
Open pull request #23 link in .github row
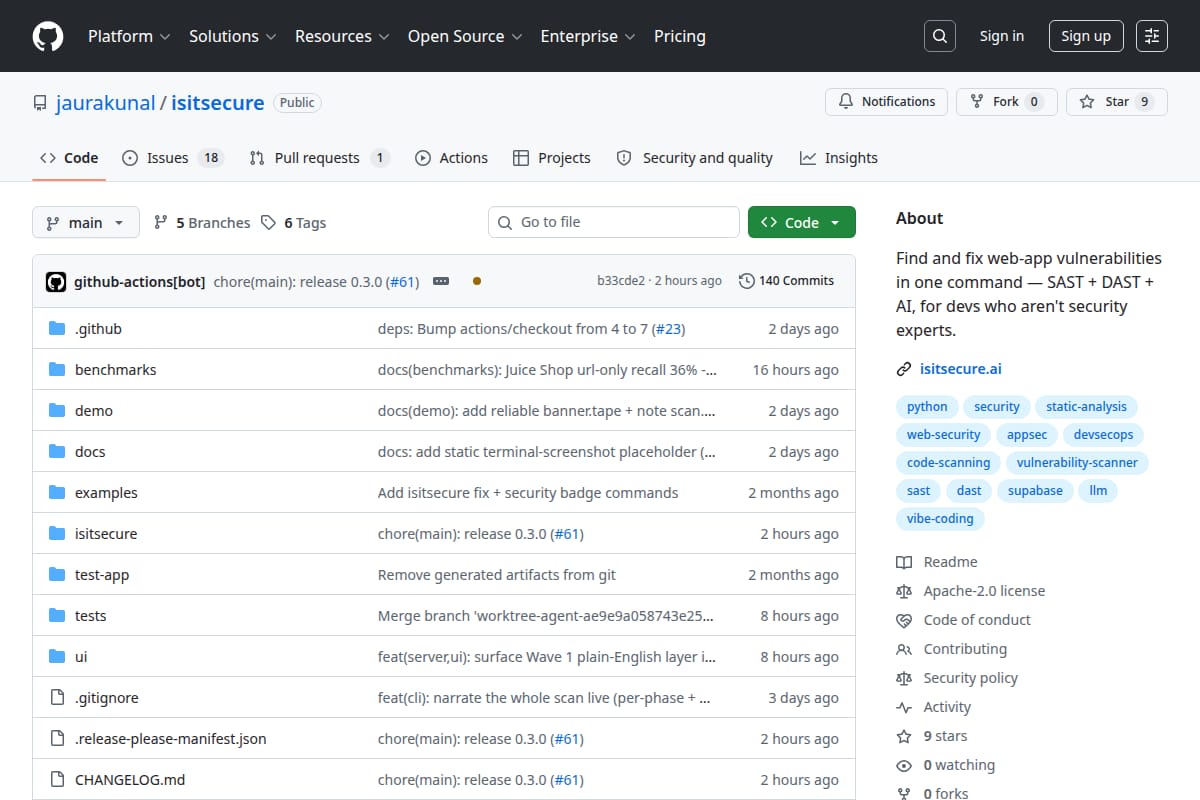coord(670,329)
